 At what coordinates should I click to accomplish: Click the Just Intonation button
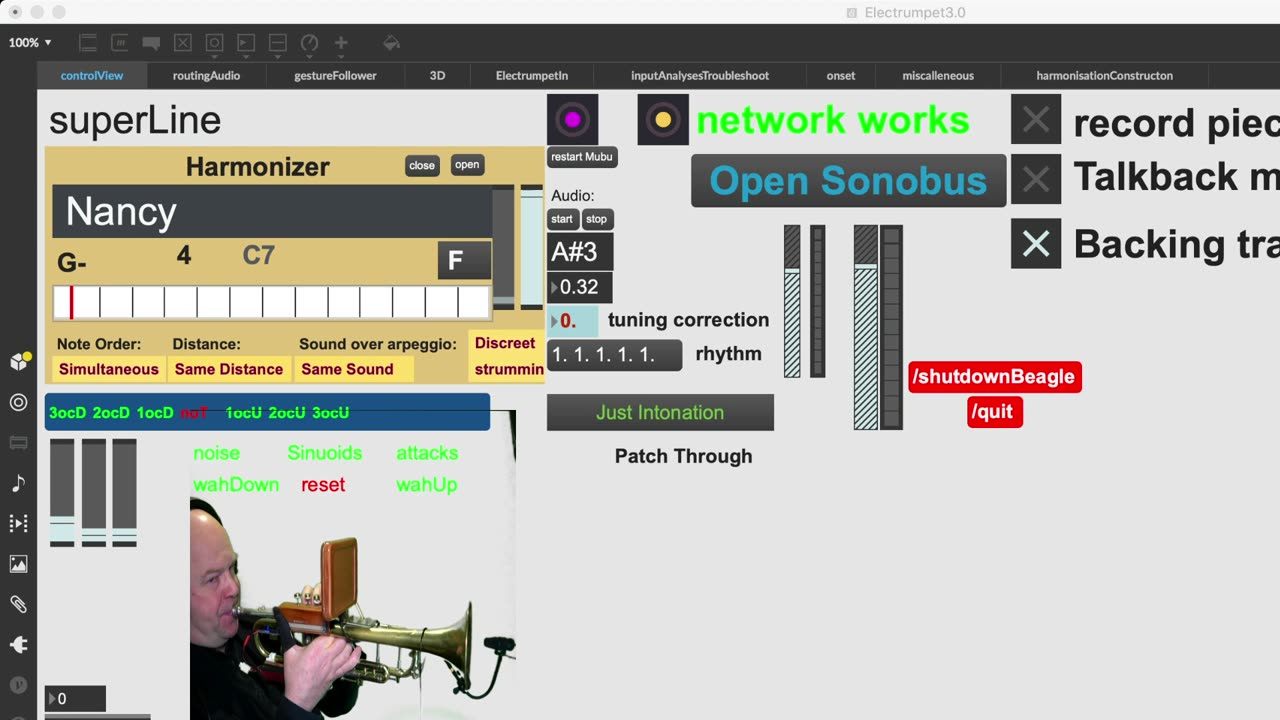660,412
